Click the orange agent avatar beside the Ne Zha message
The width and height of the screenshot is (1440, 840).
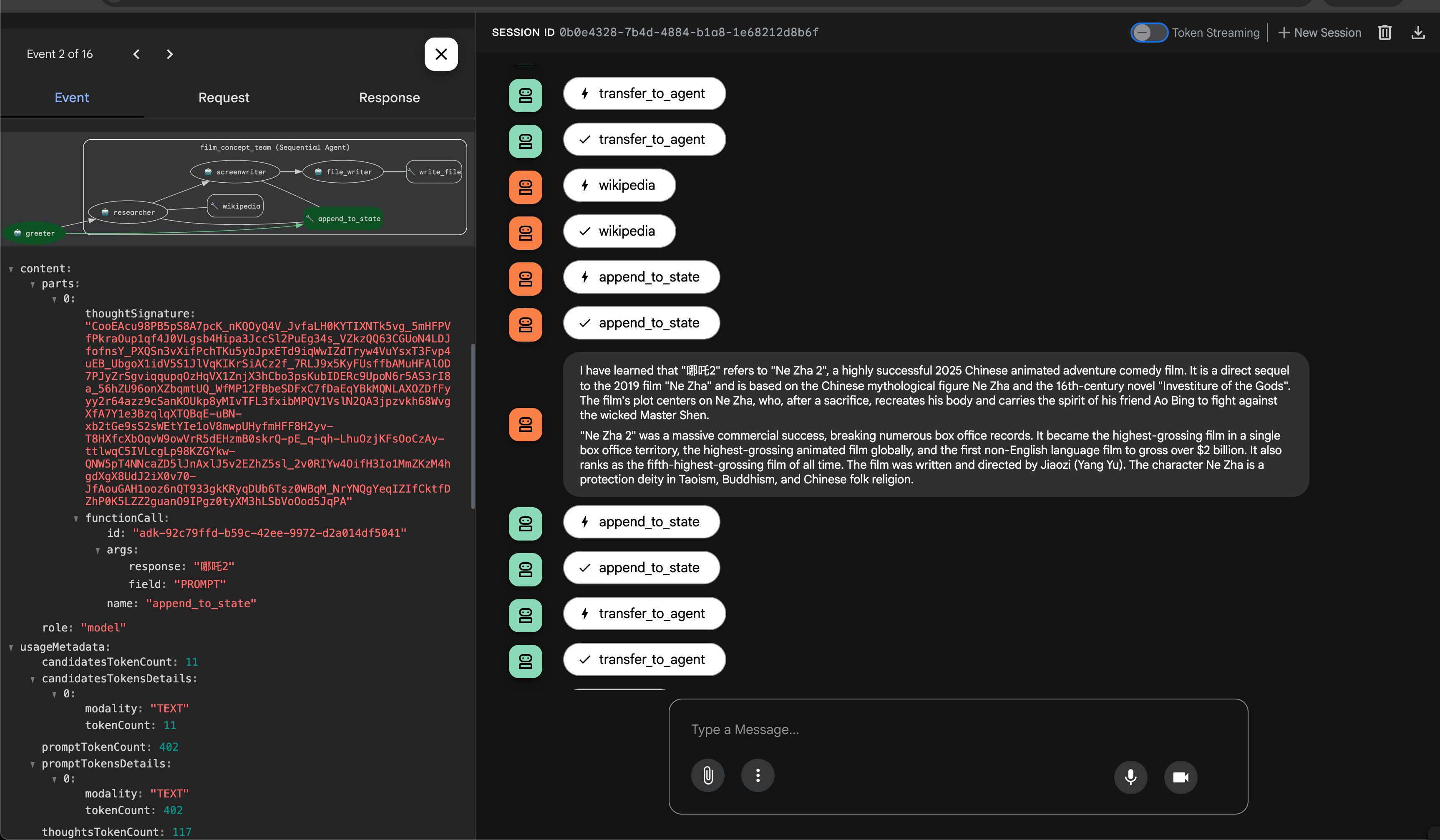point(525,425)
